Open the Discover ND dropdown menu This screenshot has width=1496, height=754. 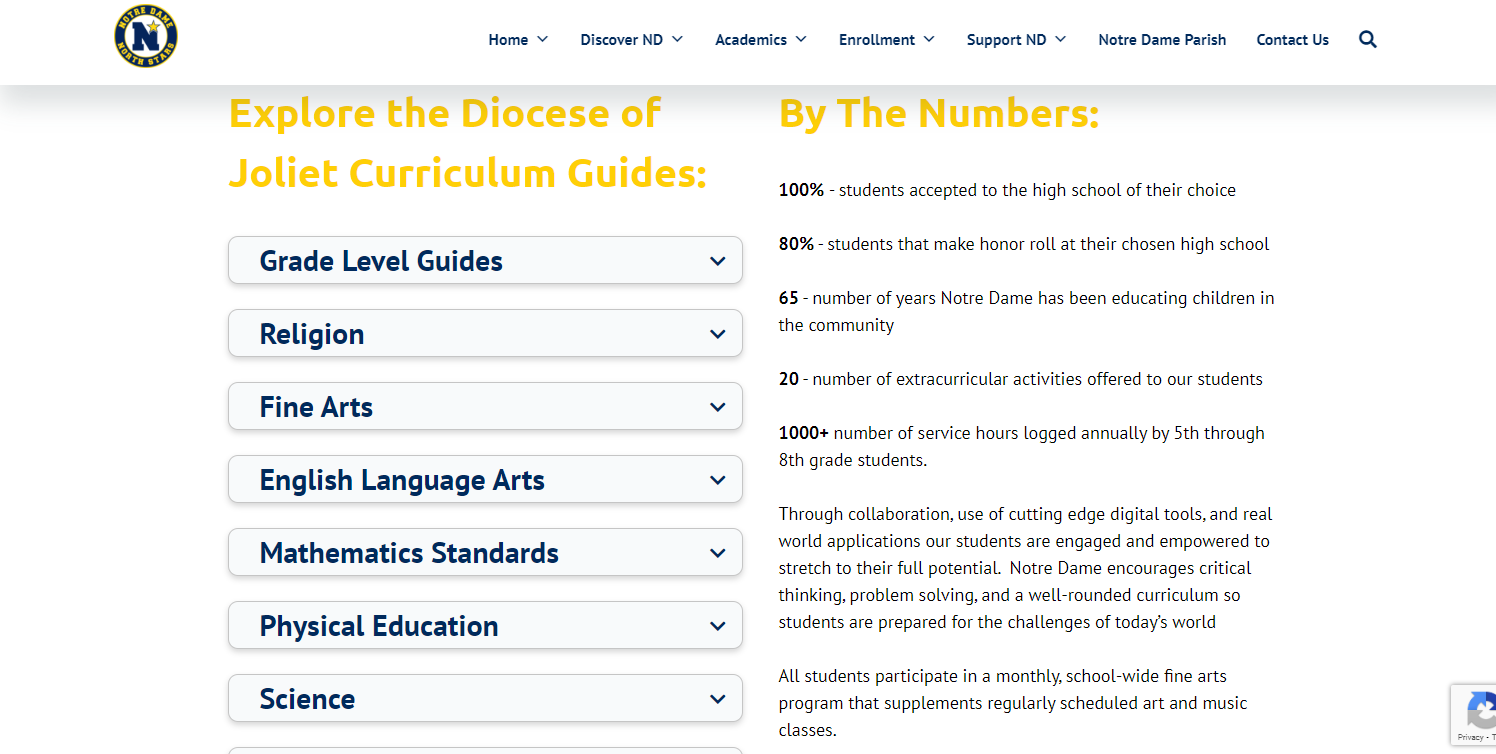pos(631,40)
